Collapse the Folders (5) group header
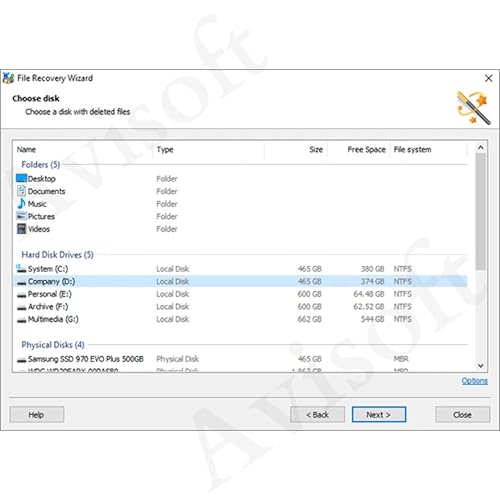500x500 pixels. point(41,164)
